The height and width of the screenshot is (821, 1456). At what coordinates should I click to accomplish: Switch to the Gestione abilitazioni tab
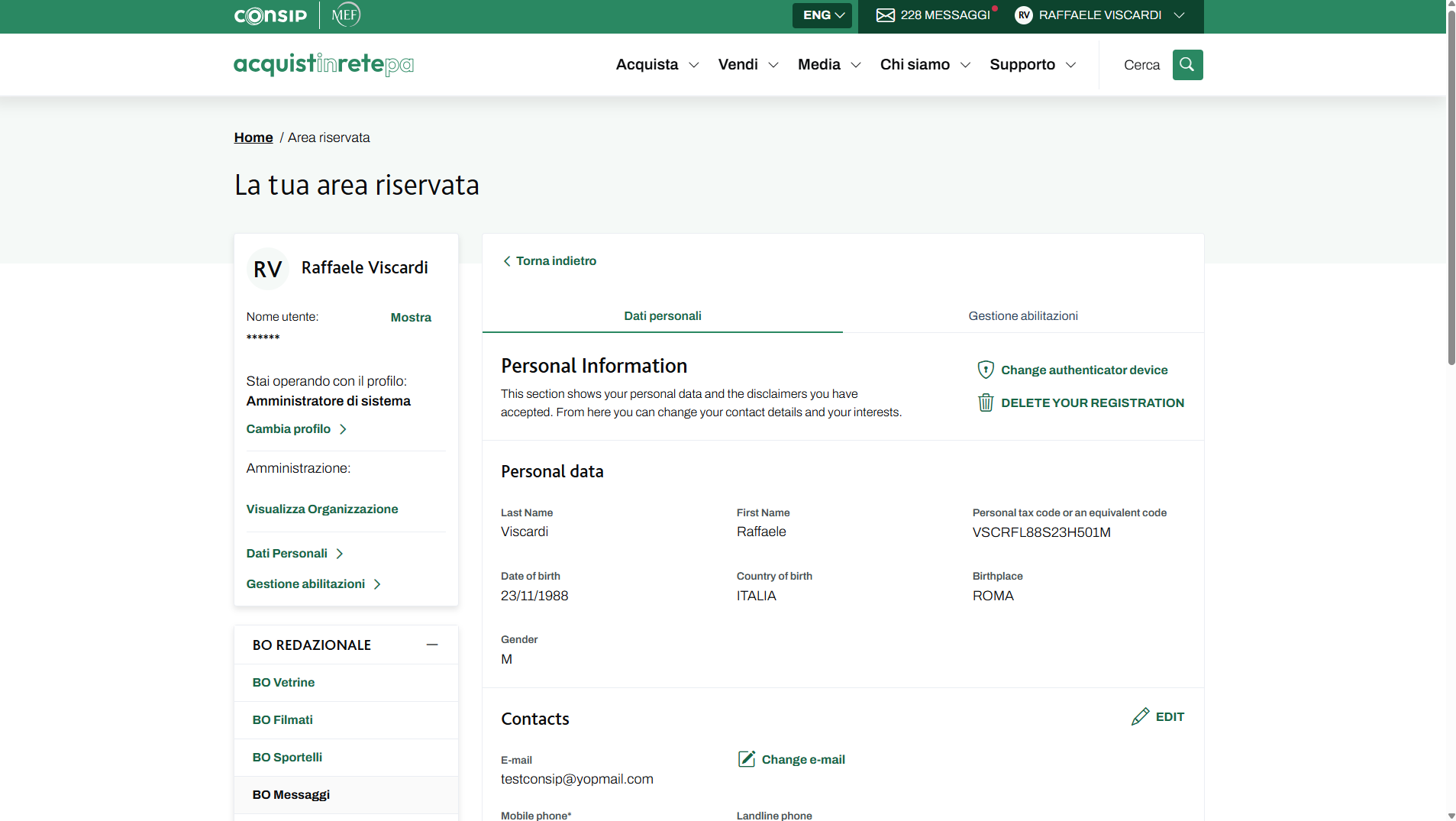point(1022,315)
